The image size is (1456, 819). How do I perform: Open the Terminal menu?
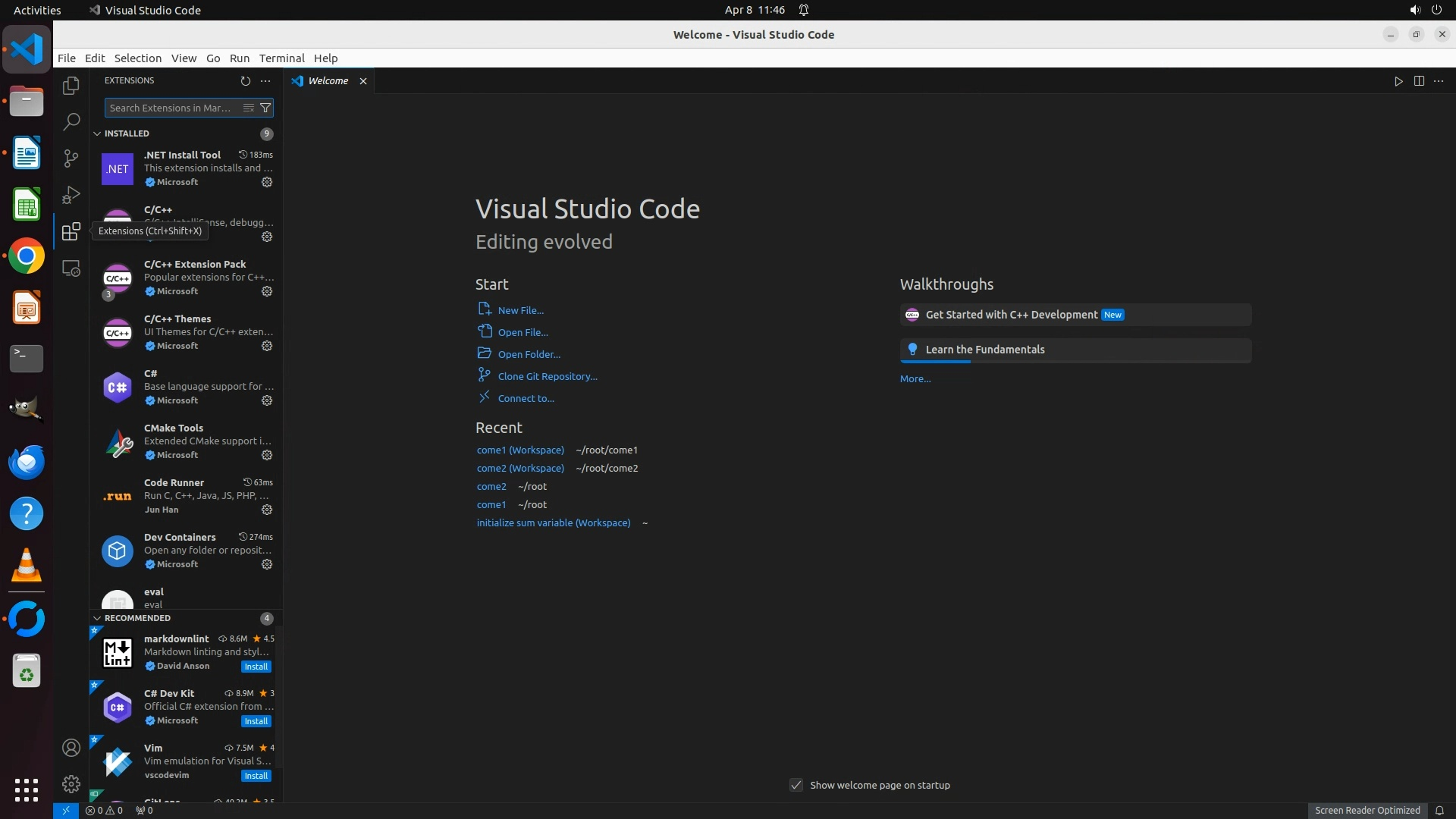tap(281, 58)
